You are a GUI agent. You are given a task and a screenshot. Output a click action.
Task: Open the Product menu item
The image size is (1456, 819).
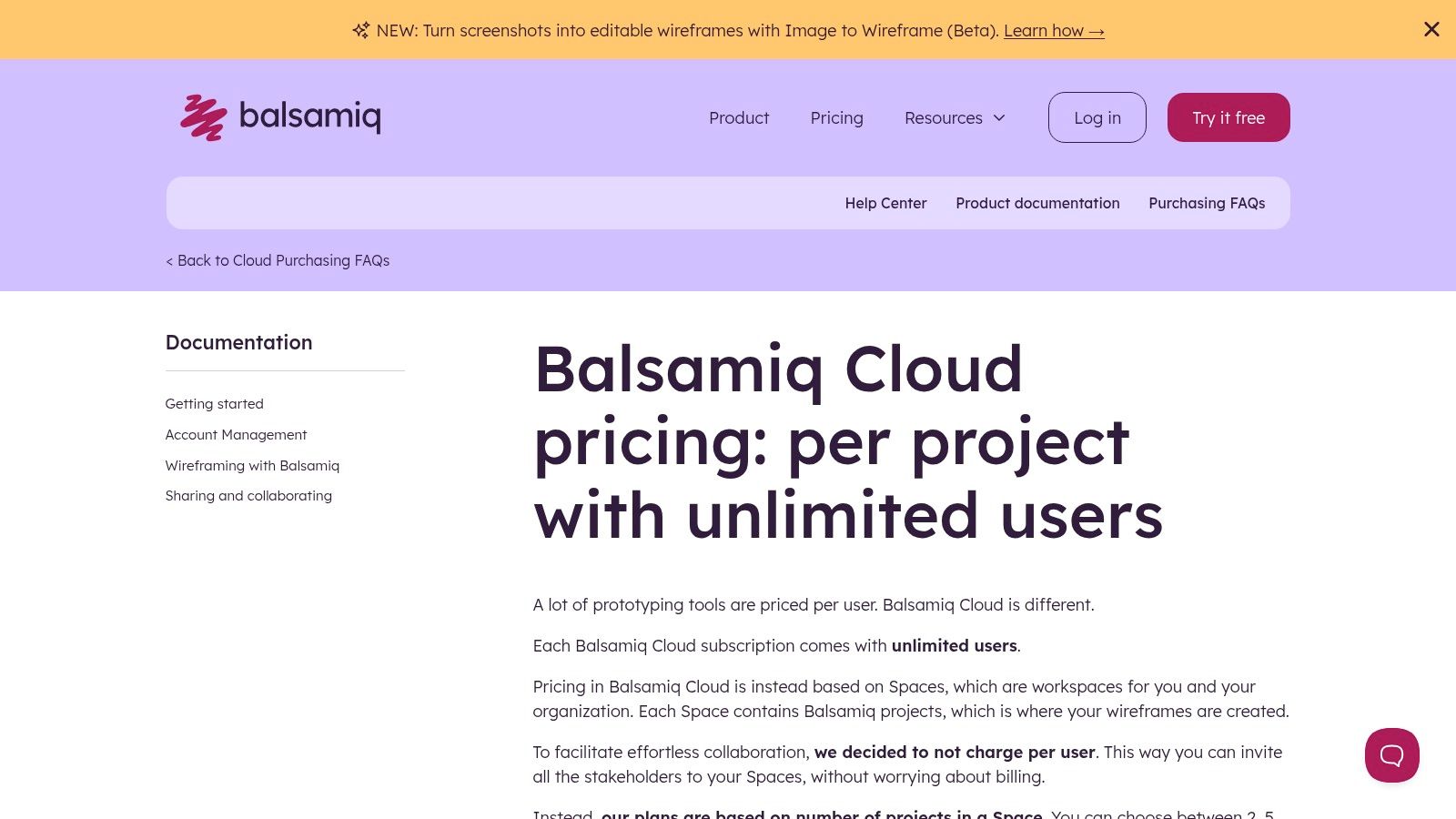pos(739,117)
